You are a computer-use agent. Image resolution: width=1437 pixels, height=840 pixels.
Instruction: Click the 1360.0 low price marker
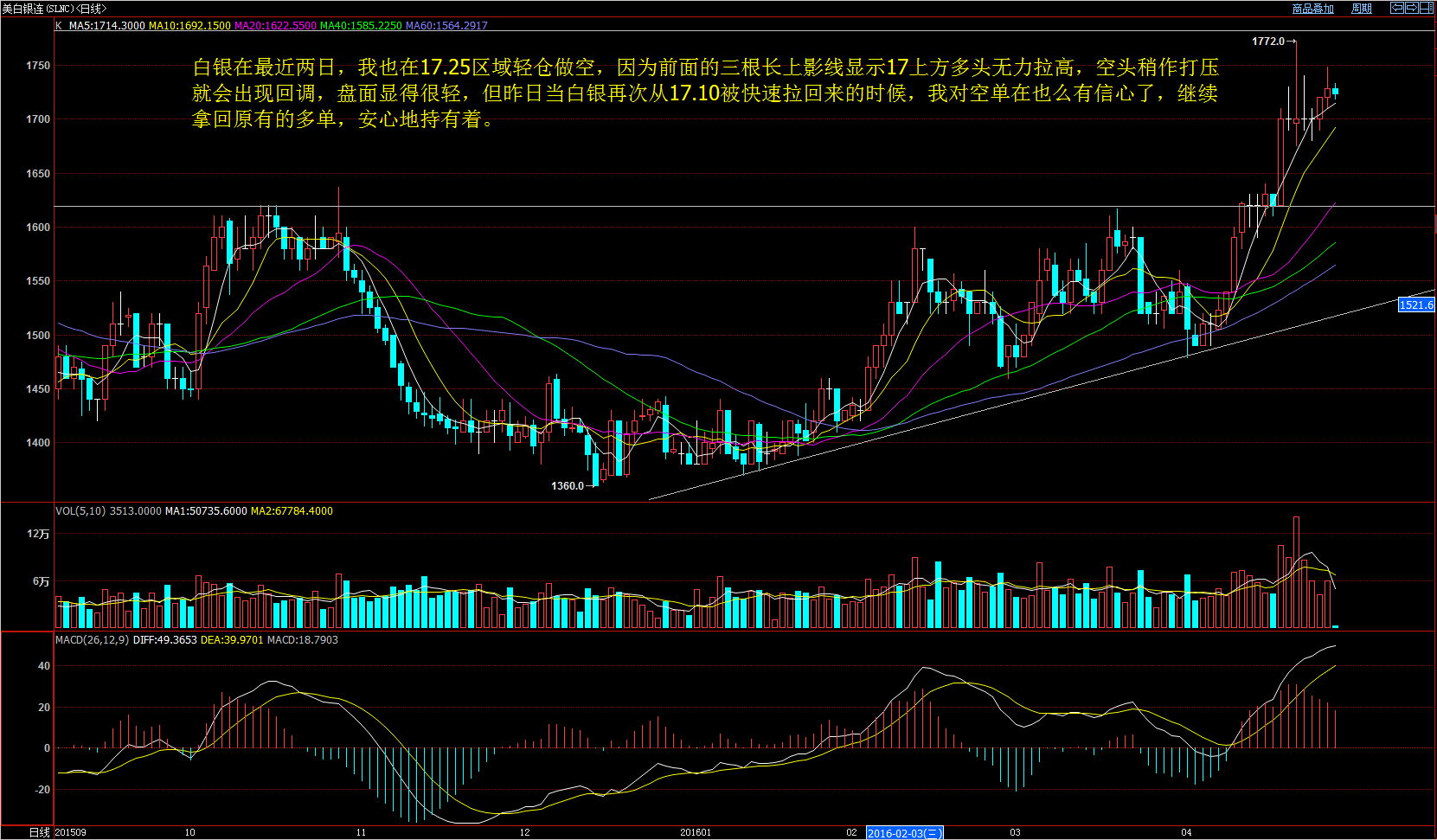[568, 486]
